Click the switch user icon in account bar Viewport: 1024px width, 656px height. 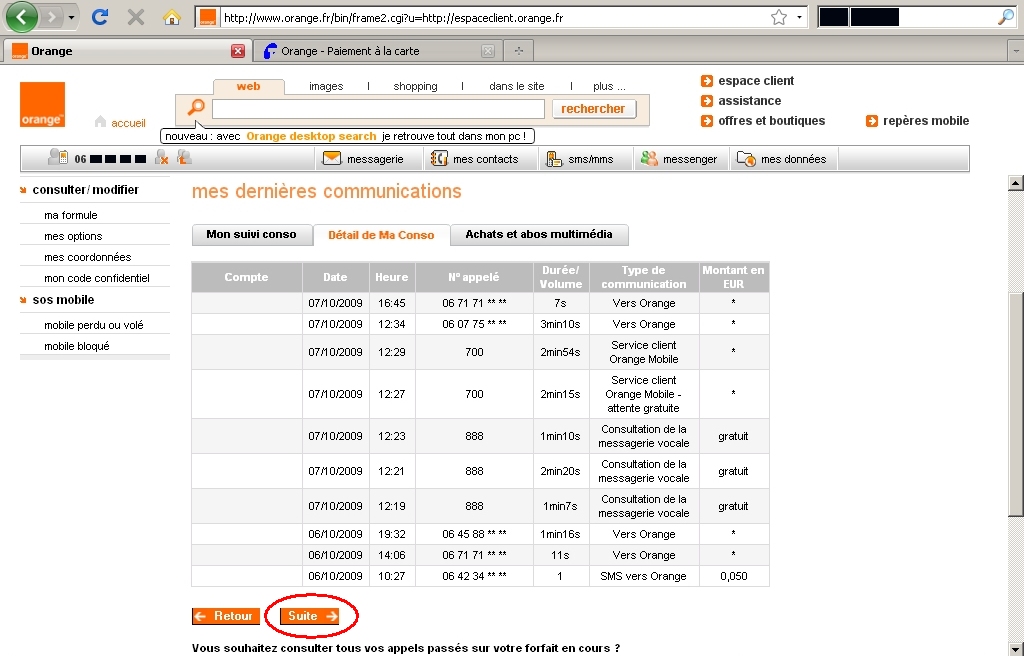point(184,157)
